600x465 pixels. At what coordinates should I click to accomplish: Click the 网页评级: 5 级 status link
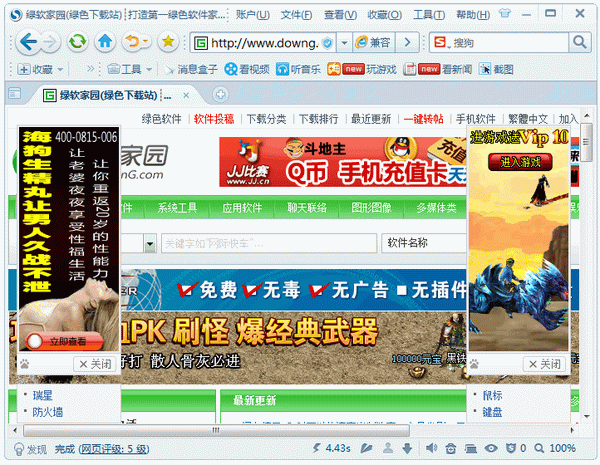click(114, 449)
